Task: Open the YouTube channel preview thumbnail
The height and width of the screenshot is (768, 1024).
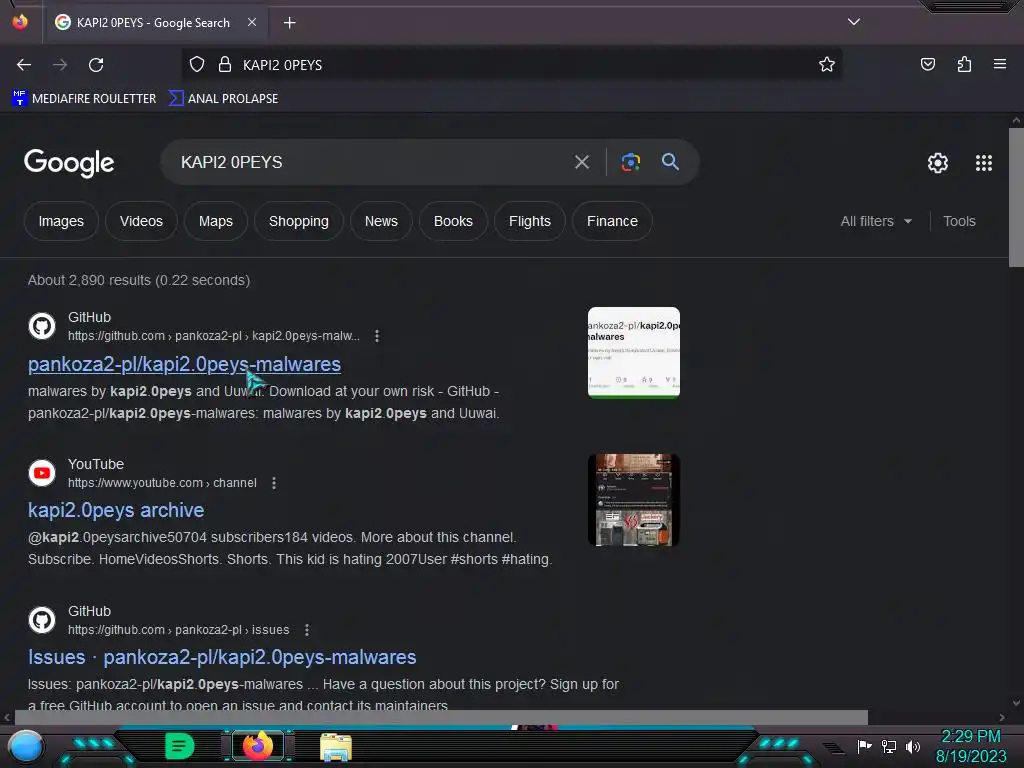Action: [x=633, y=500]
